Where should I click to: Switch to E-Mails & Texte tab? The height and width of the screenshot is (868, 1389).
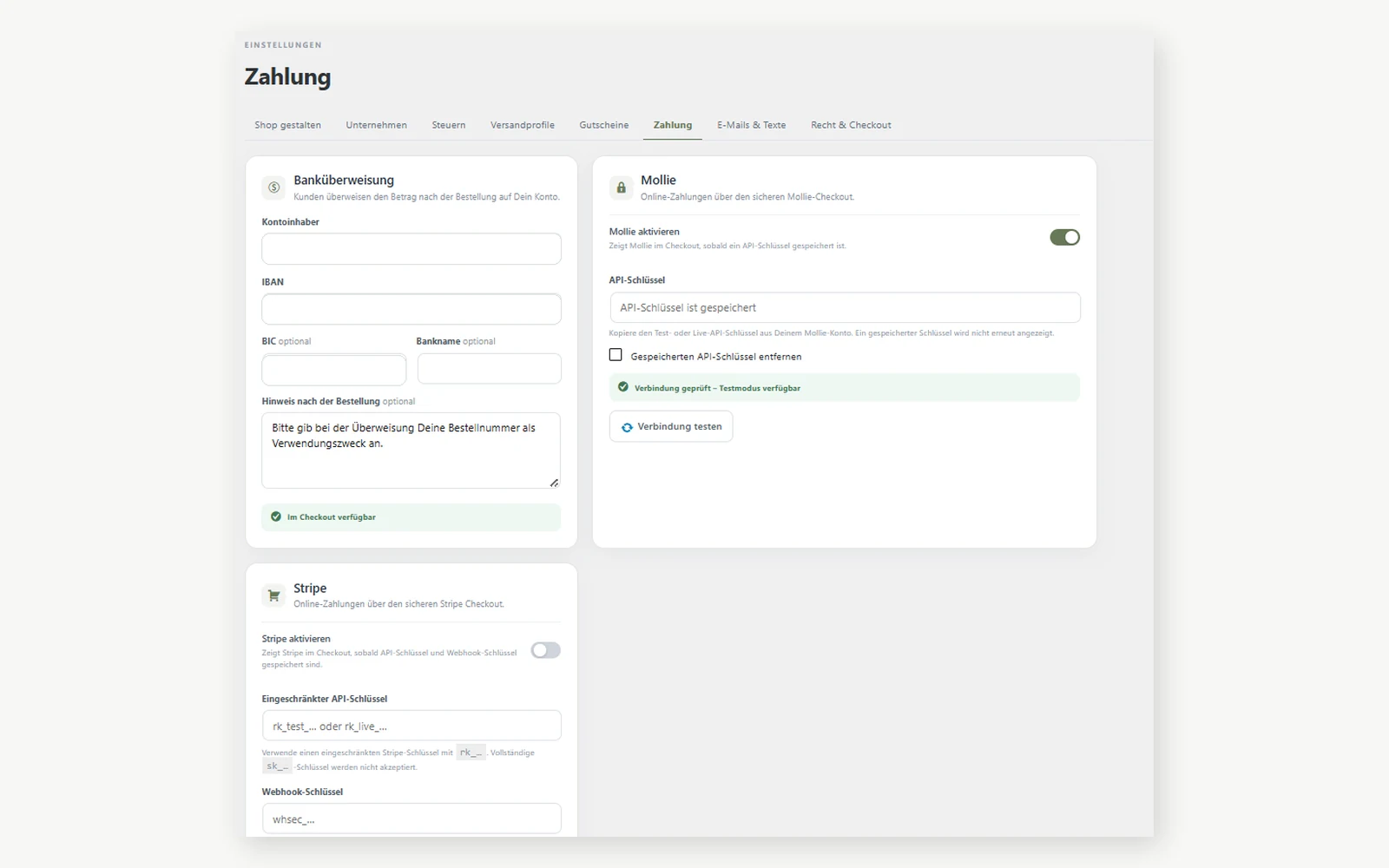pyautogui.click(x=752, y=125)
